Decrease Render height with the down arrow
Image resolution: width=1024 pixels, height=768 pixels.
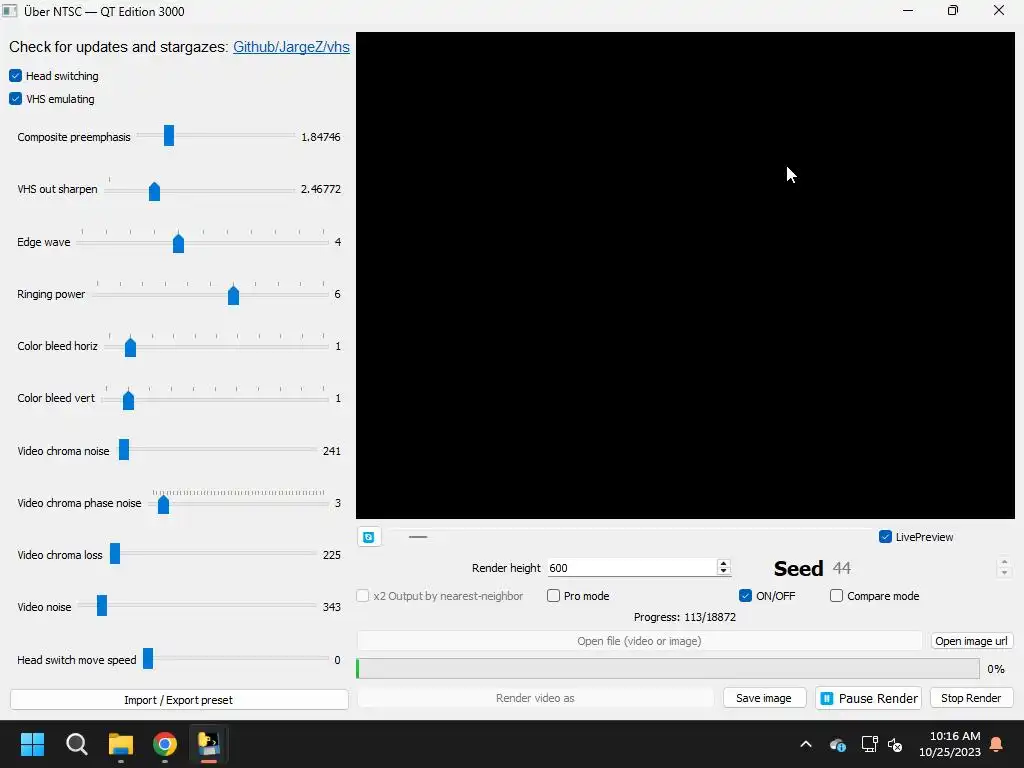click(x=723, y=571)
